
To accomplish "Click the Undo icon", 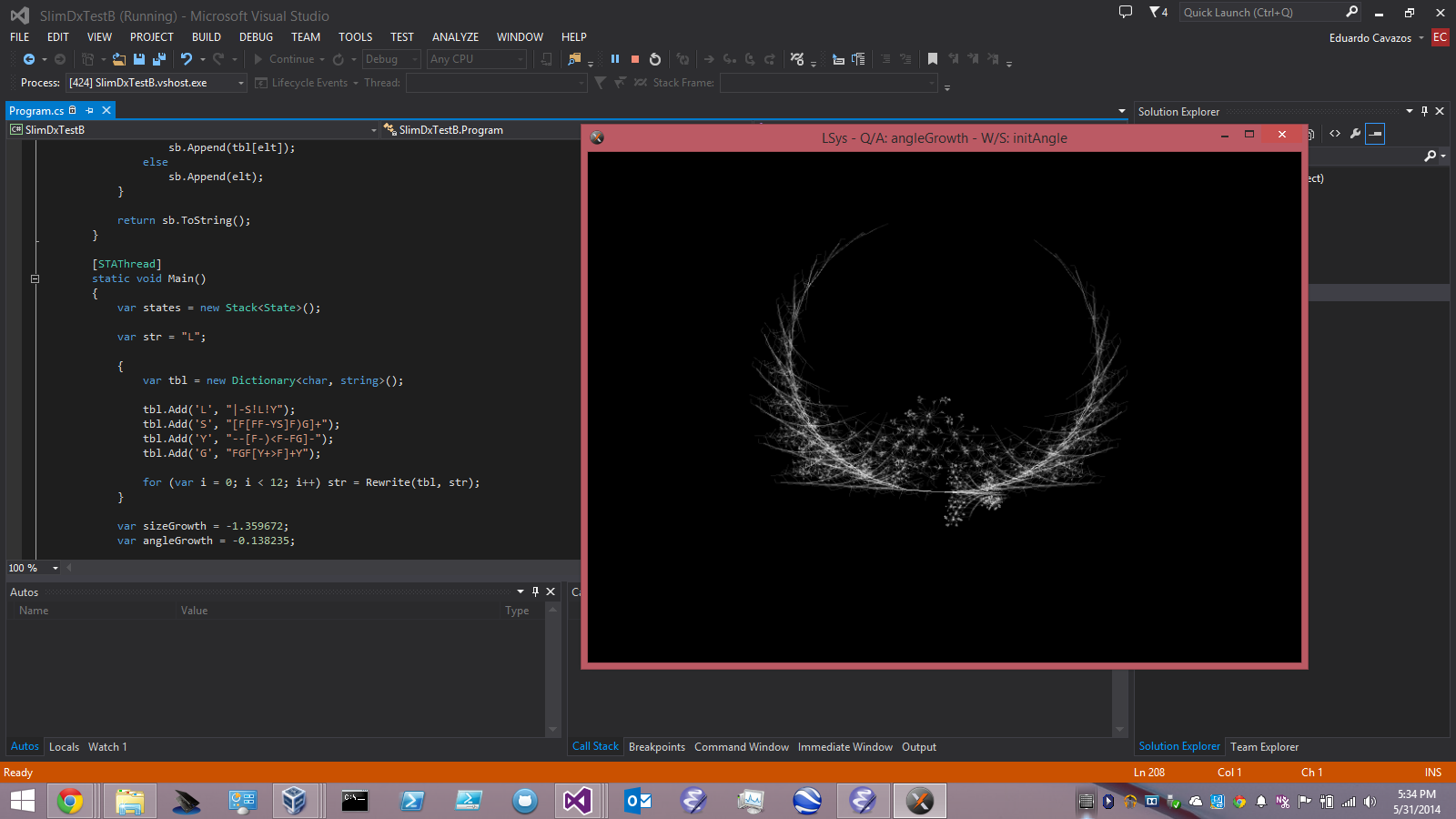I will (187, 59).
